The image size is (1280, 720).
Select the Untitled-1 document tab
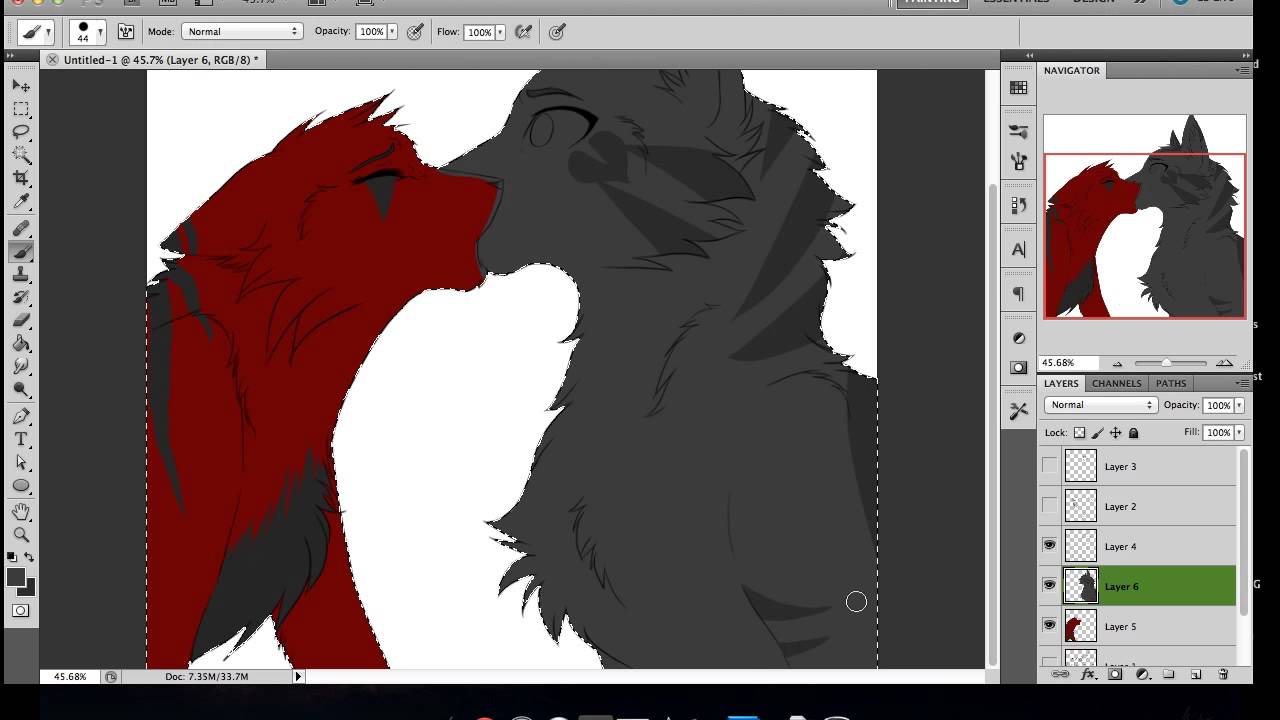click(161, 60)
